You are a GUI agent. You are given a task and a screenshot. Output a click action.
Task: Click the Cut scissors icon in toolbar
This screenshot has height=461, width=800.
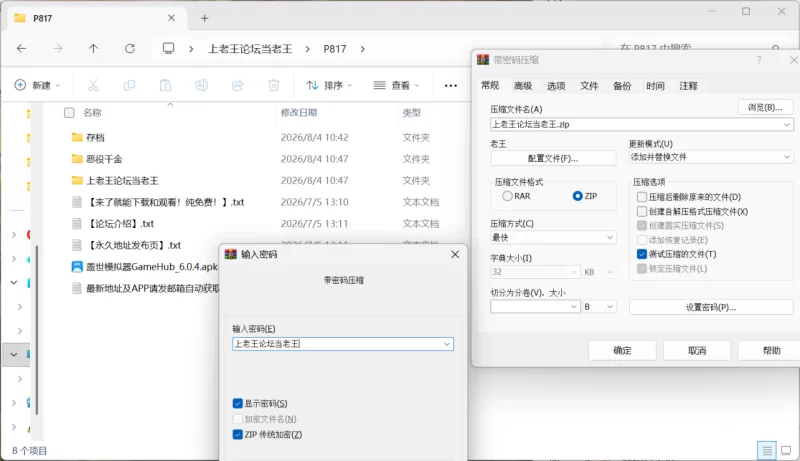[93, 85]
